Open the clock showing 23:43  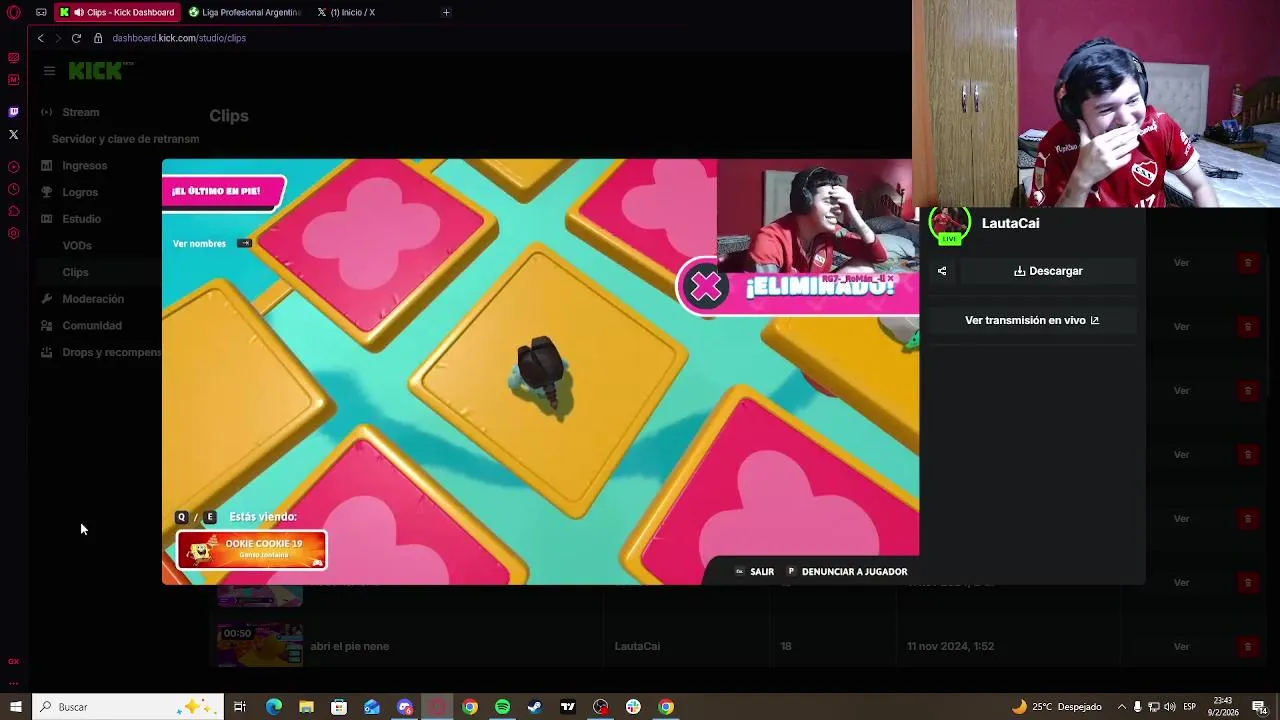click(x=1222, y=707)
